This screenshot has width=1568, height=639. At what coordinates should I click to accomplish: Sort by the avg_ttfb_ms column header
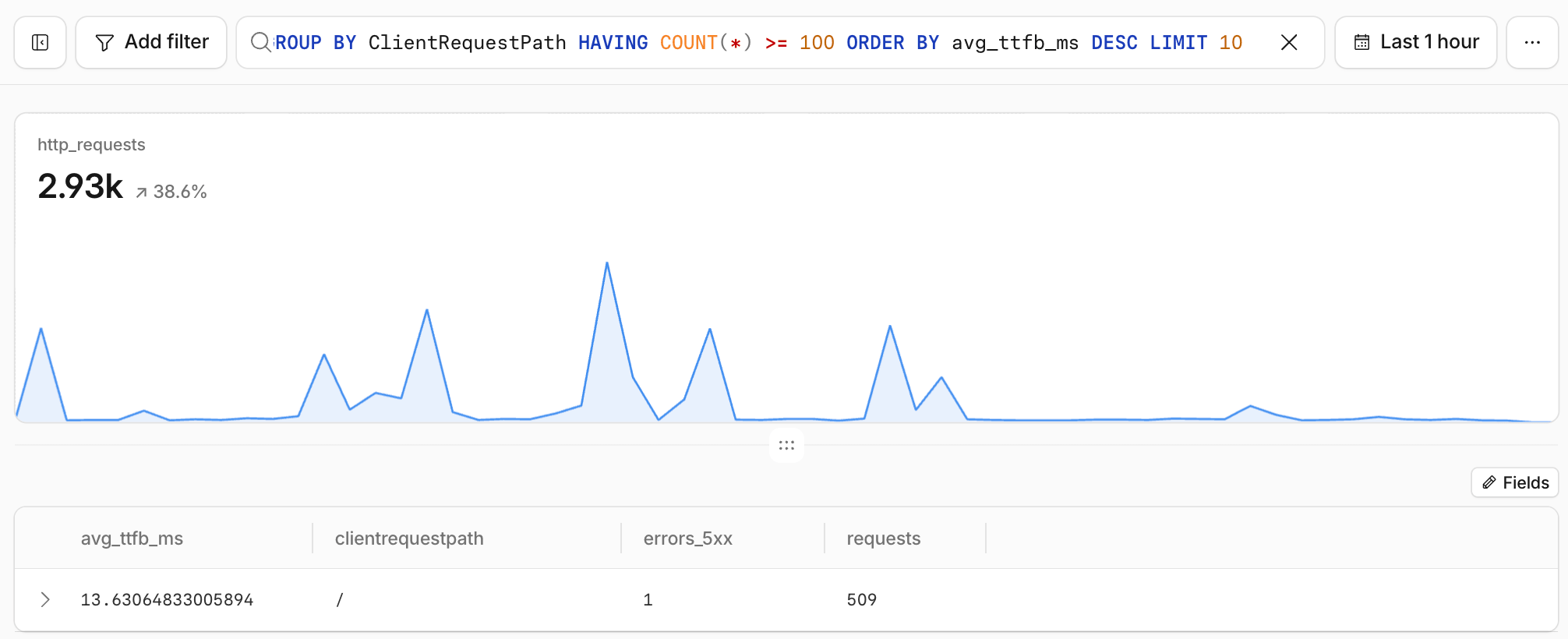pyautogui.click(x=132, y=538)
